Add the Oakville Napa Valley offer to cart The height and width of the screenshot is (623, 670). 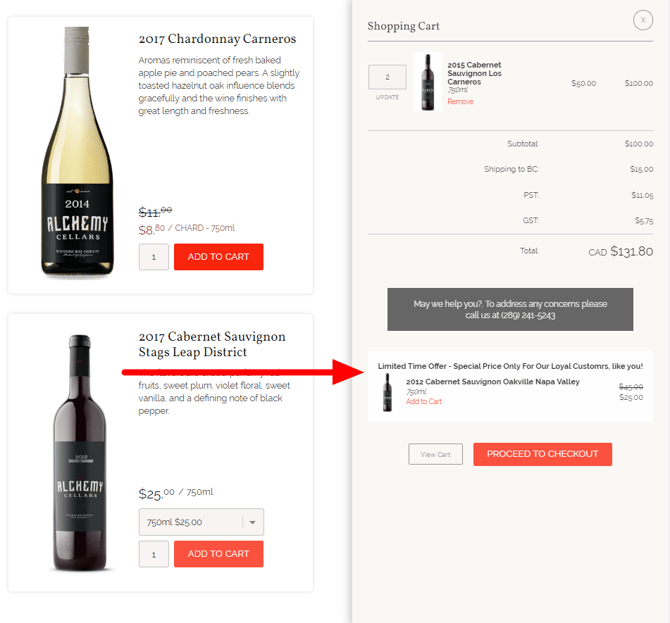[424, 402]
